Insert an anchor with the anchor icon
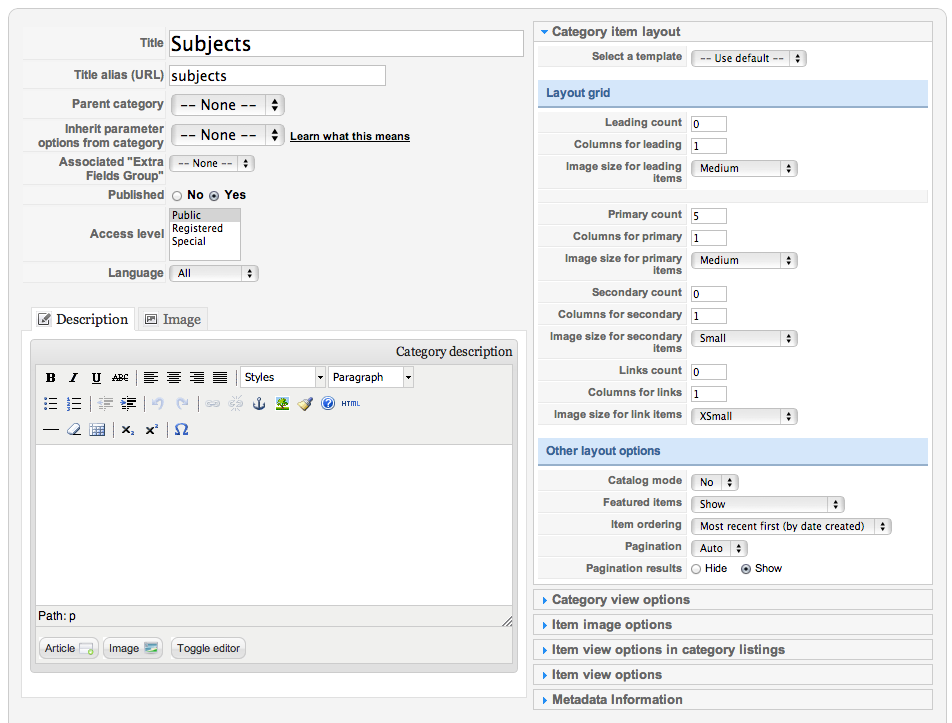952x723 pixels. pyautogui.click(x=259, y=404)
